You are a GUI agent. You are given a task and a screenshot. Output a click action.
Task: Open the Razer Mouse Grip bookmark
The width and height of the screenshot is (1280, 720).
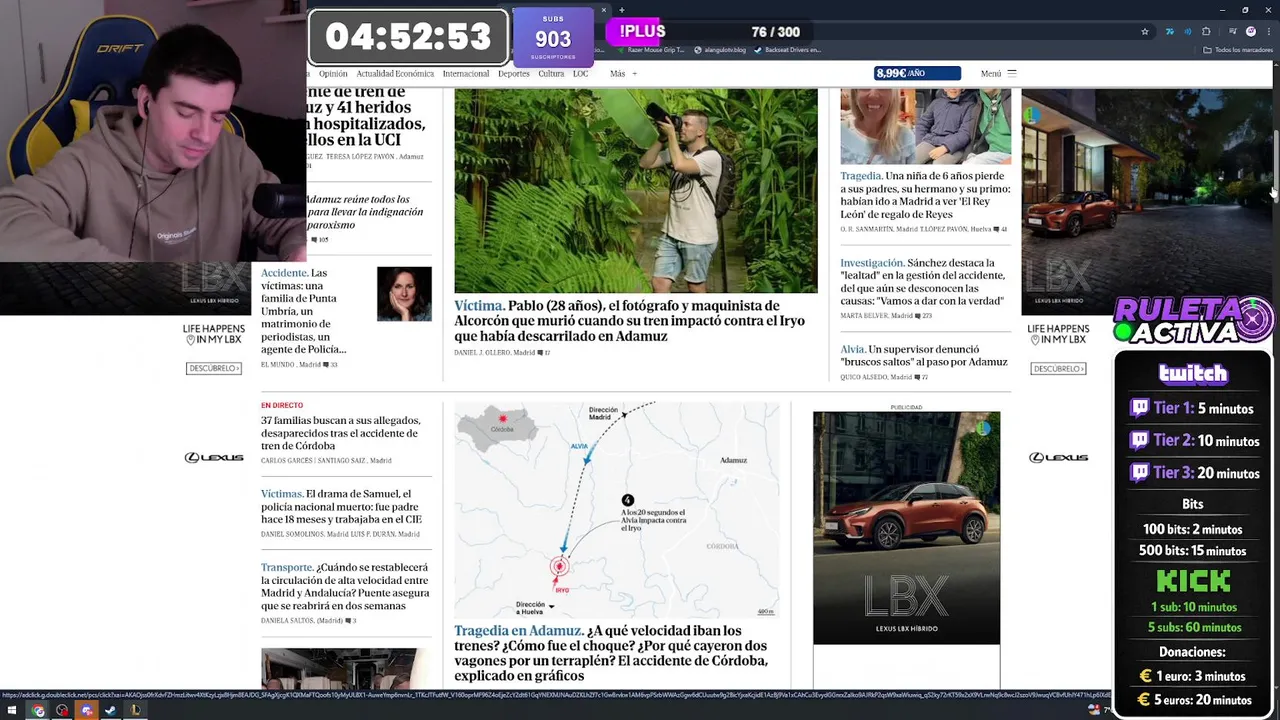point(652,50)
